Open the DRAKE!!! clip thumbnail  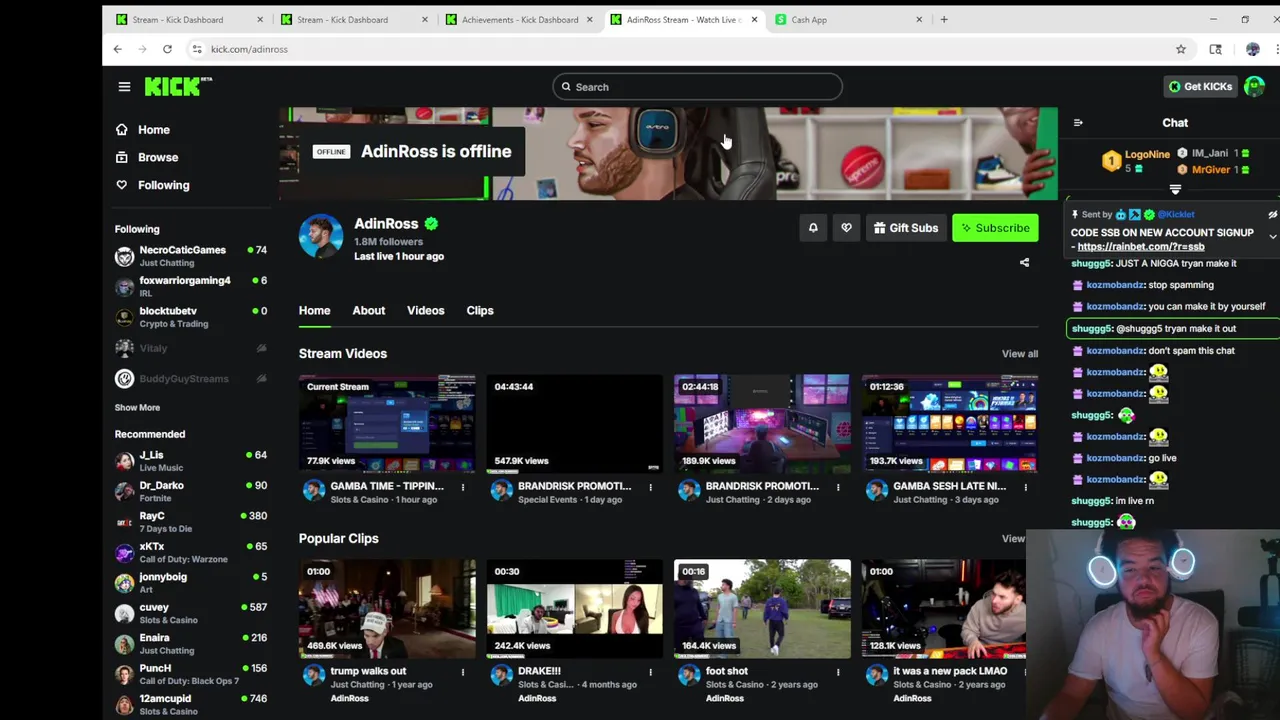click(x=574, y=608)
